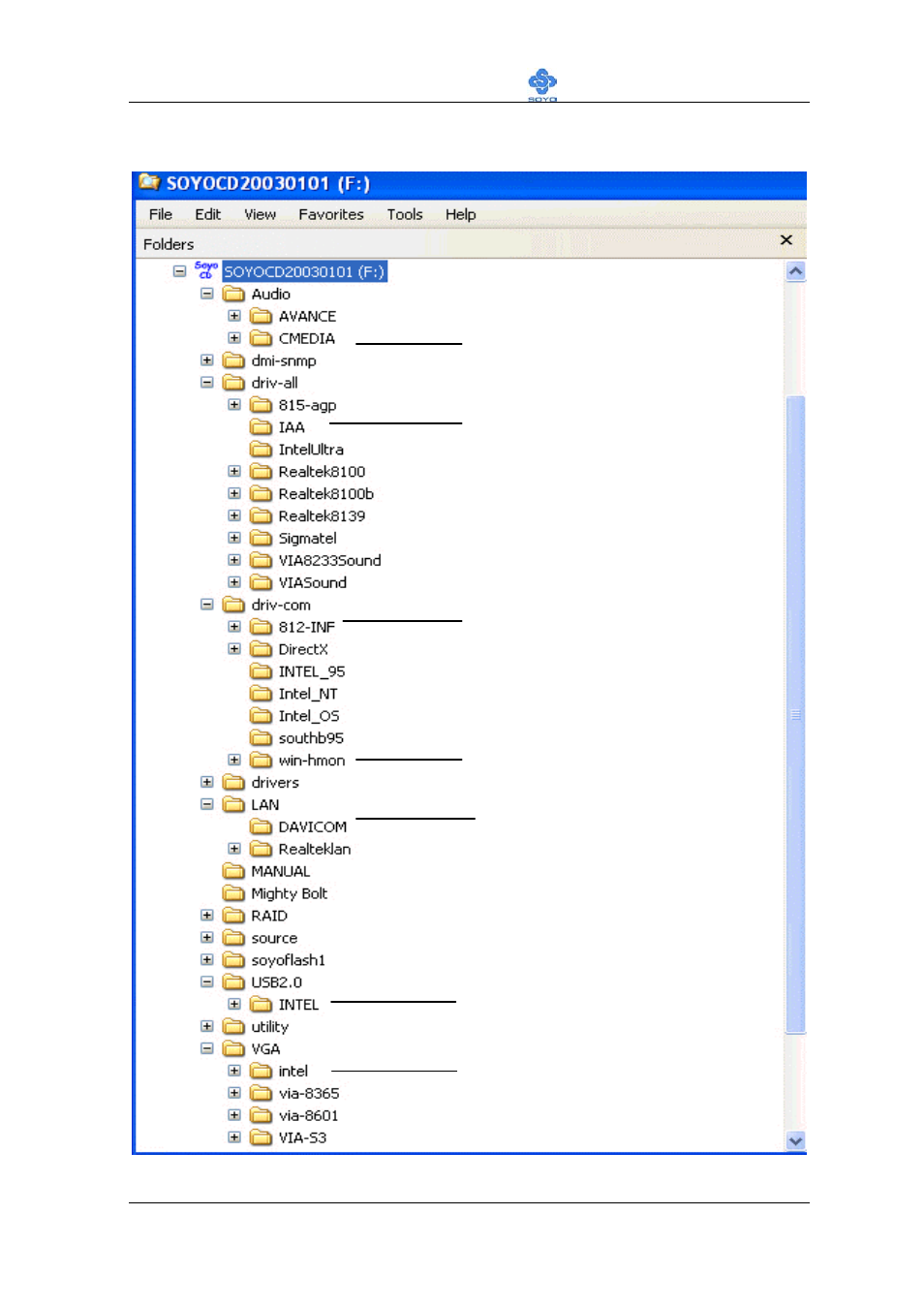This screenshot has height=1308, width=924.
Task: Select the "source" folder label
Action: 274,938
